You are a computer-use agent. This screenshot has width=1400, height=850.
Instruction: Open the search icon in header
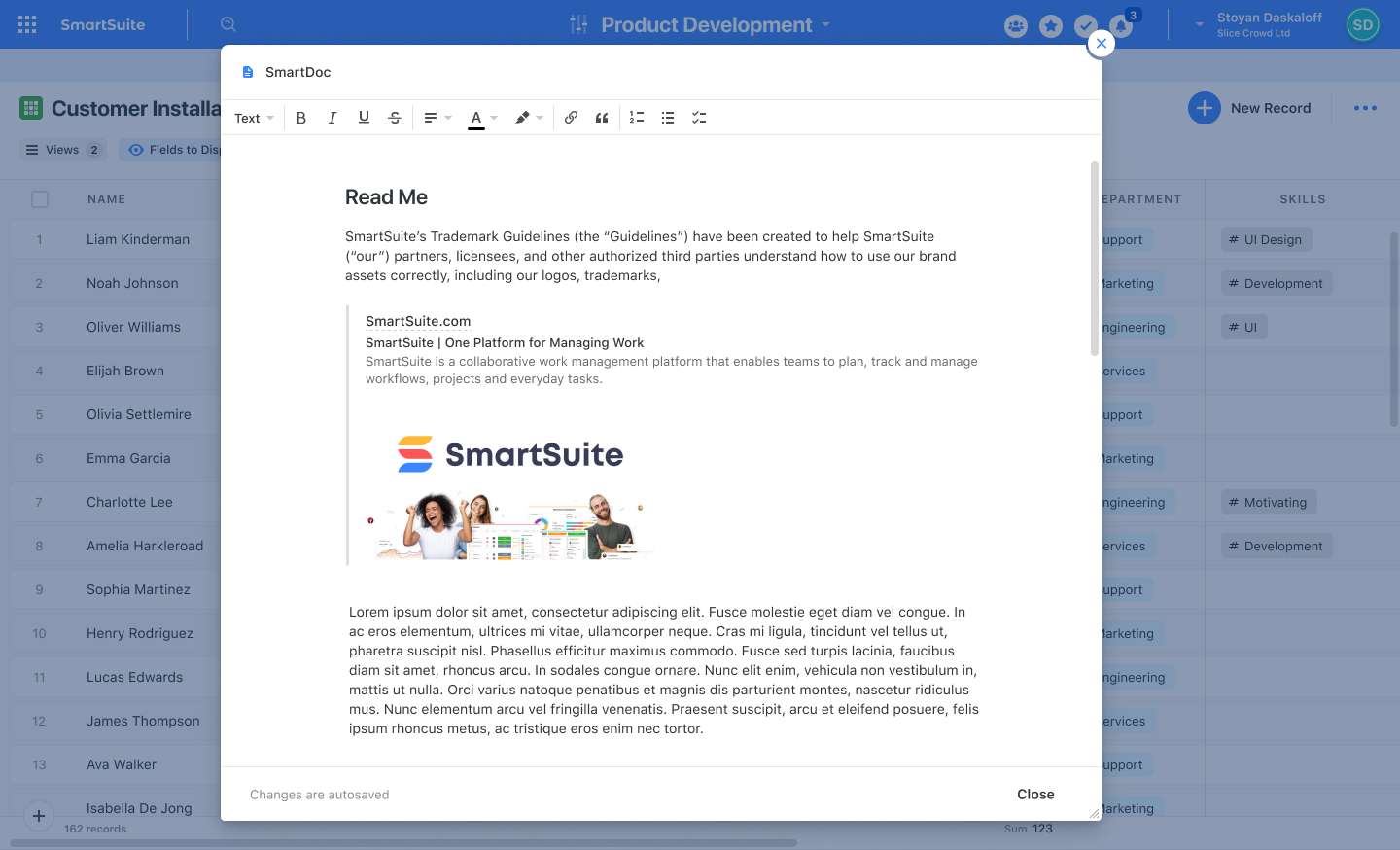tap(228, 24)
